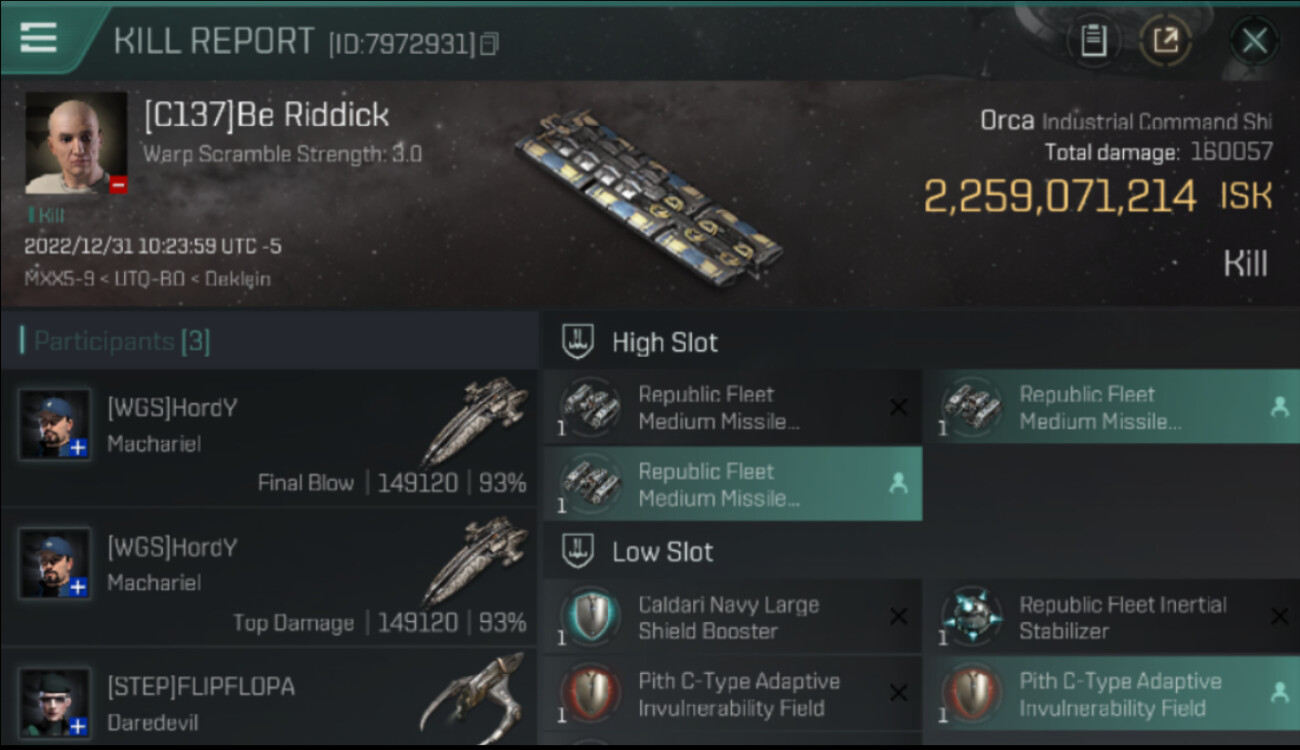The height and width of the screenshot is (750, 1300).
Task: Click the Be Riddick pilot name
Action: click(x=266, y=115)
